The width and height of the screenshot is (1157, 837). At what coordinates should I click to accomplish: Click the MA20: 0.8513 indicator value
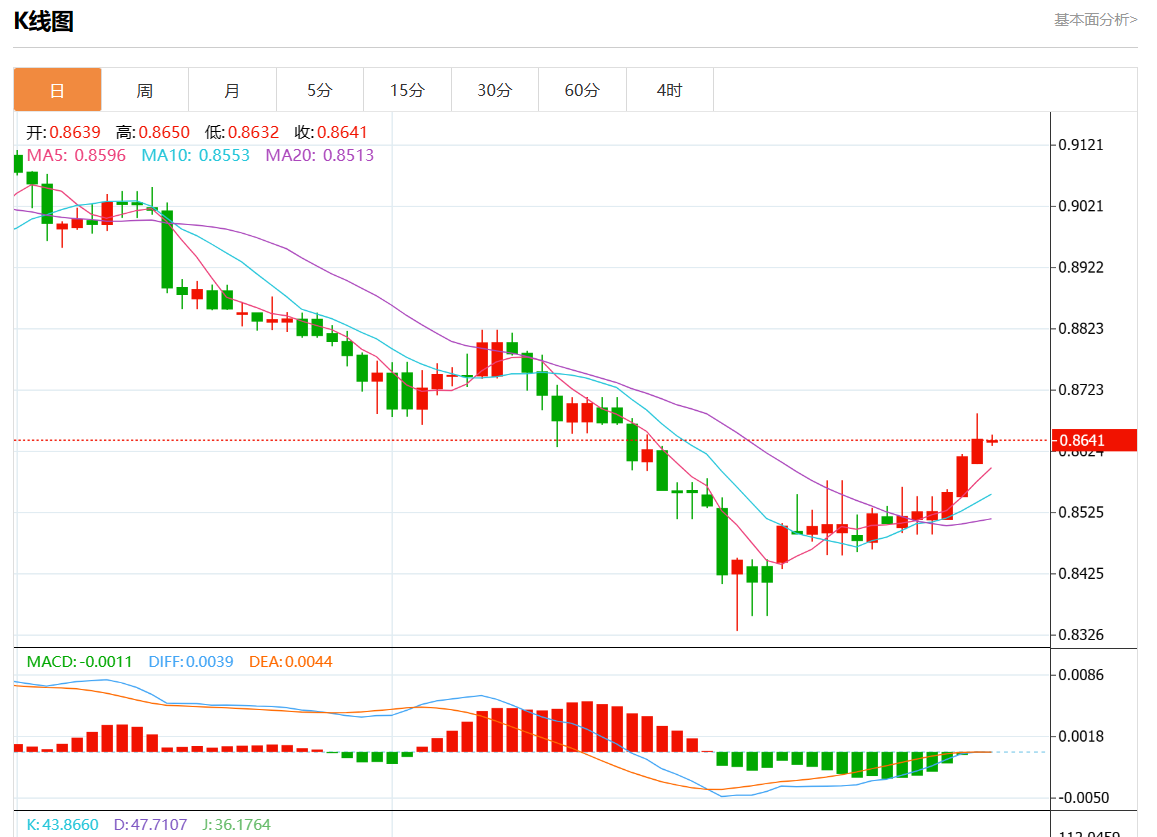320,155
